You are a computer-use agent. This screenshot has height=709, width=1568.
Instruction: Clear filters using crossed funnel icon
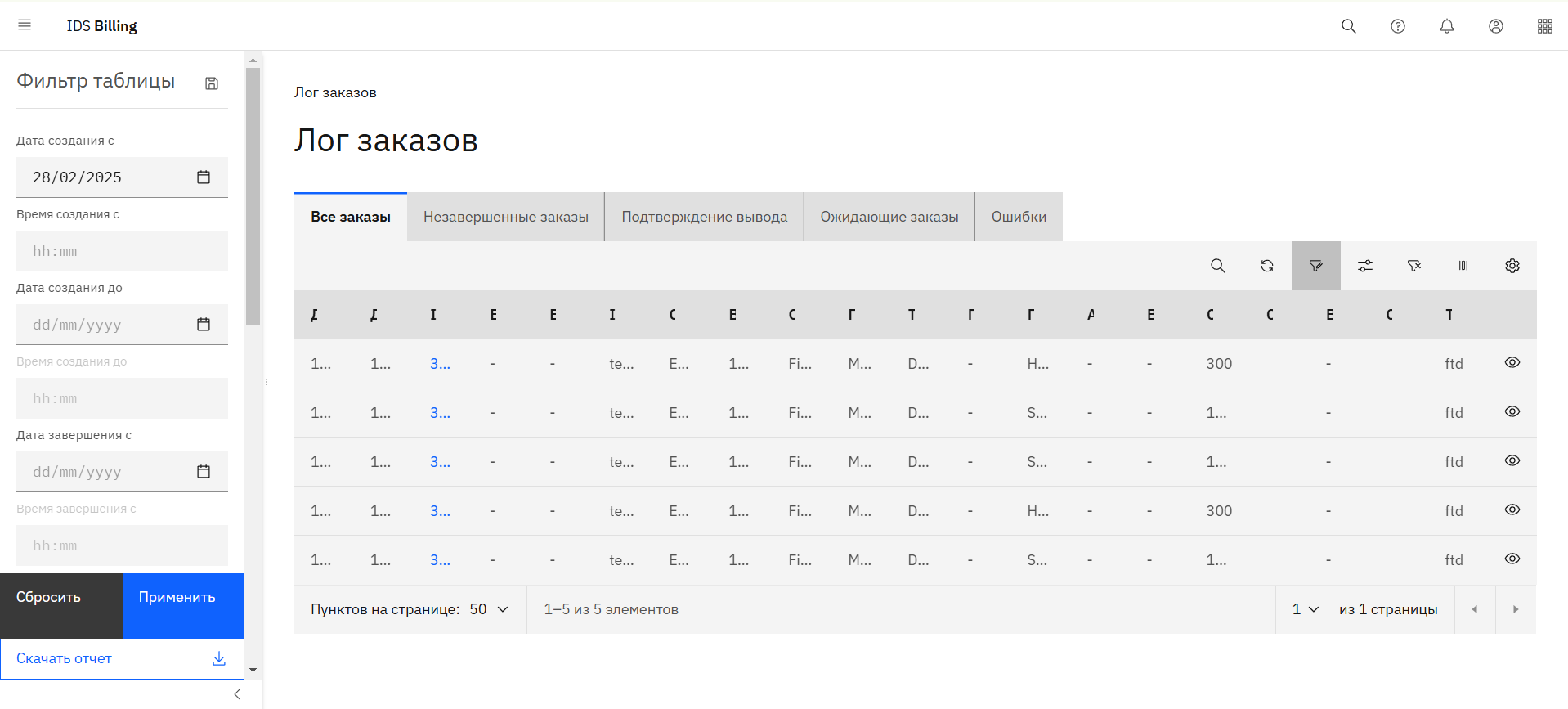(x=1414, y=266)
